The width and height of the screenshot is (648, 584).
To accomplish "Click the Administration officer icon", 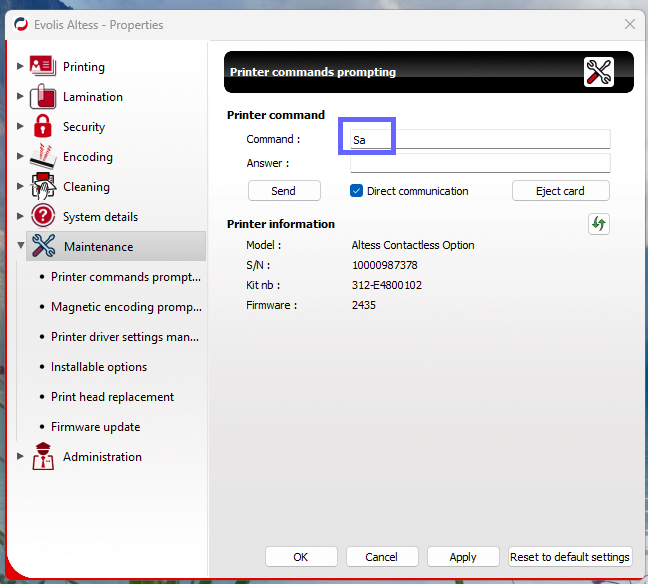I will pyautogui.click(x=43, y=456).
